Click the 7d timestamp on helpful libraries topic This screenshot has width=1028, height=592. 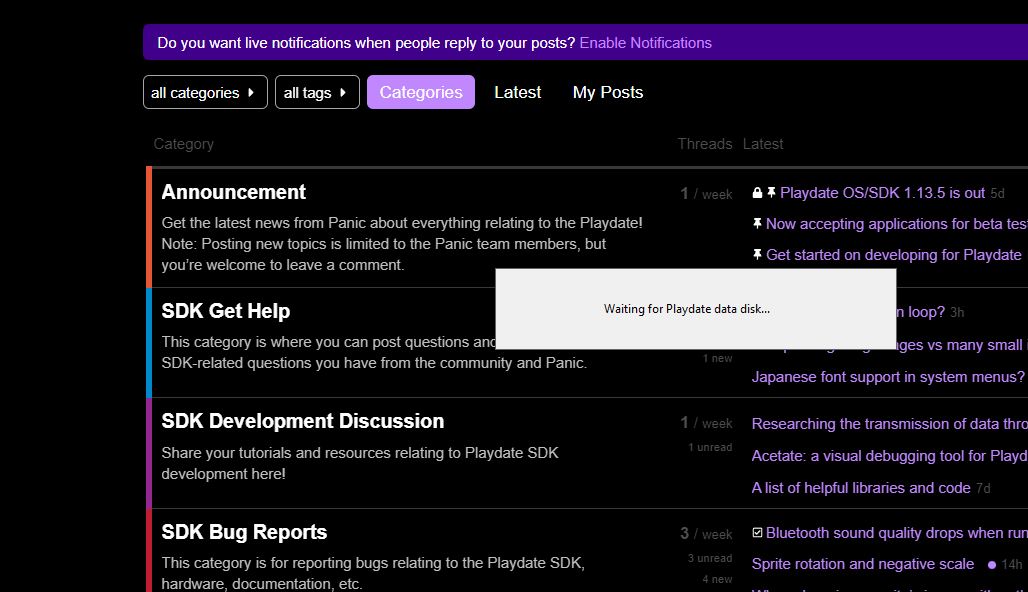(x=983, y=488)
